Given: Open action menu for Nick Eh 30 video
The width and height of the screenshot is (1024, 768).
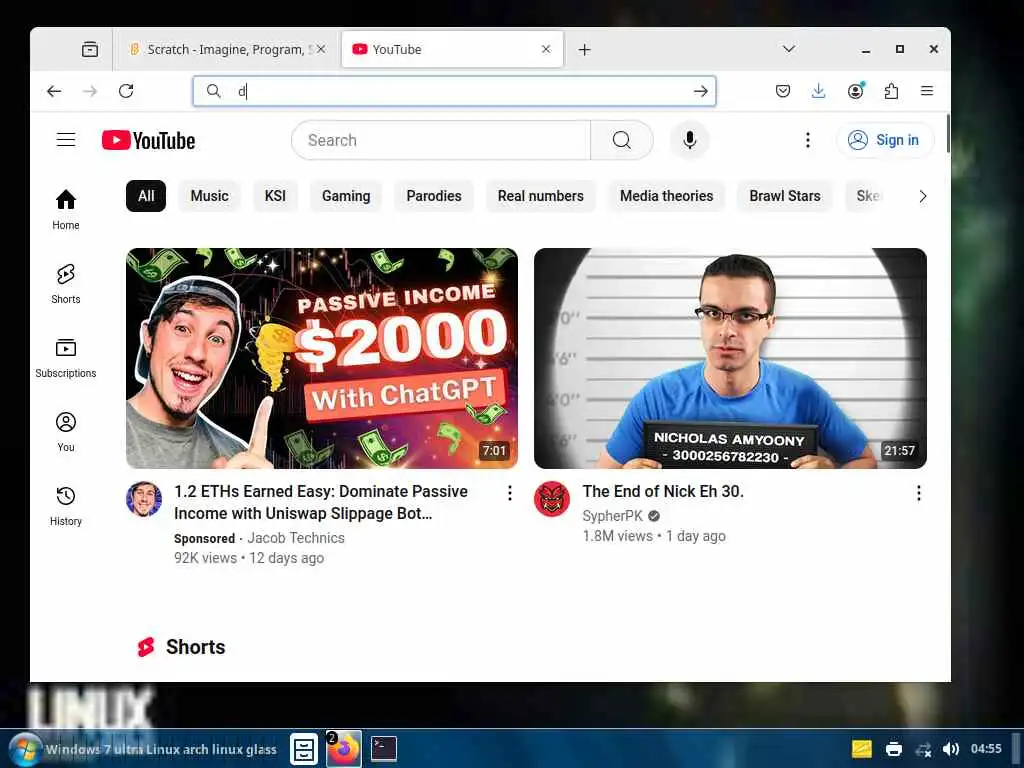Looking at the screenshot, I should point(919,493).
